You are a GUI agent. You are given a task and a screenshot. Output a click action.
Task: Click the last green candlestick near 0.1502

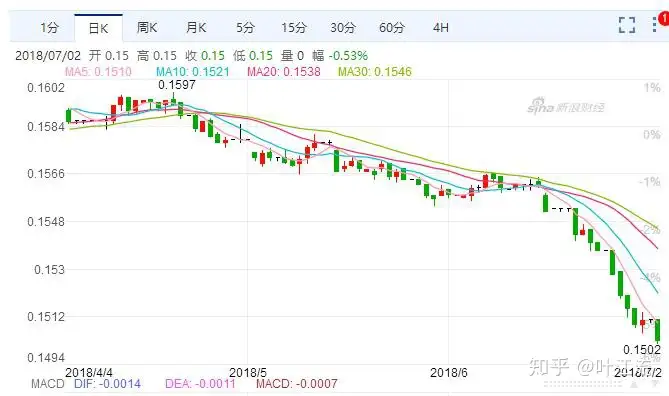(657, 330)
